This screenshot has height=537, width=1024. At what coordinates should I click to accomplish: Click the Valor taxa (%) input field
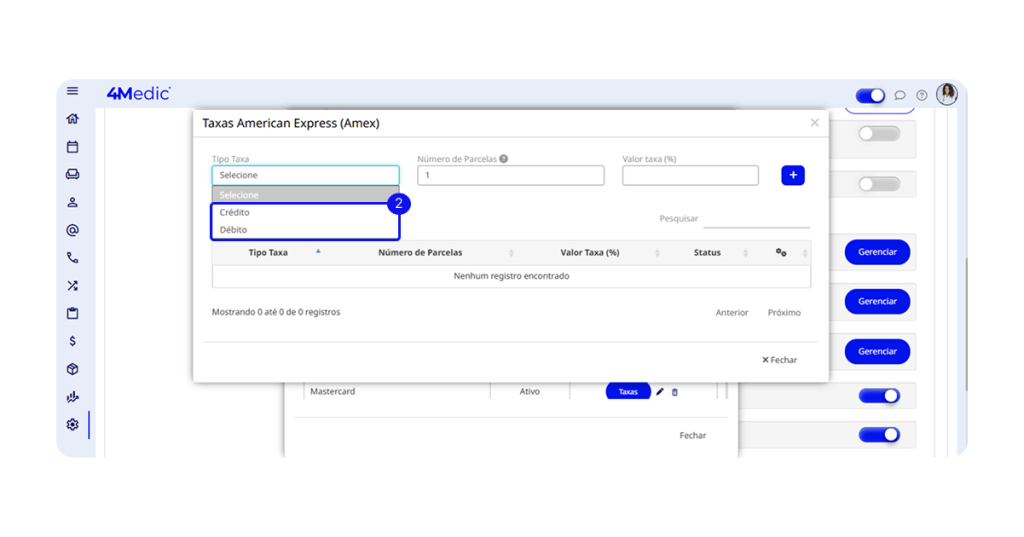pyautogui.click(x=690, y=176)
